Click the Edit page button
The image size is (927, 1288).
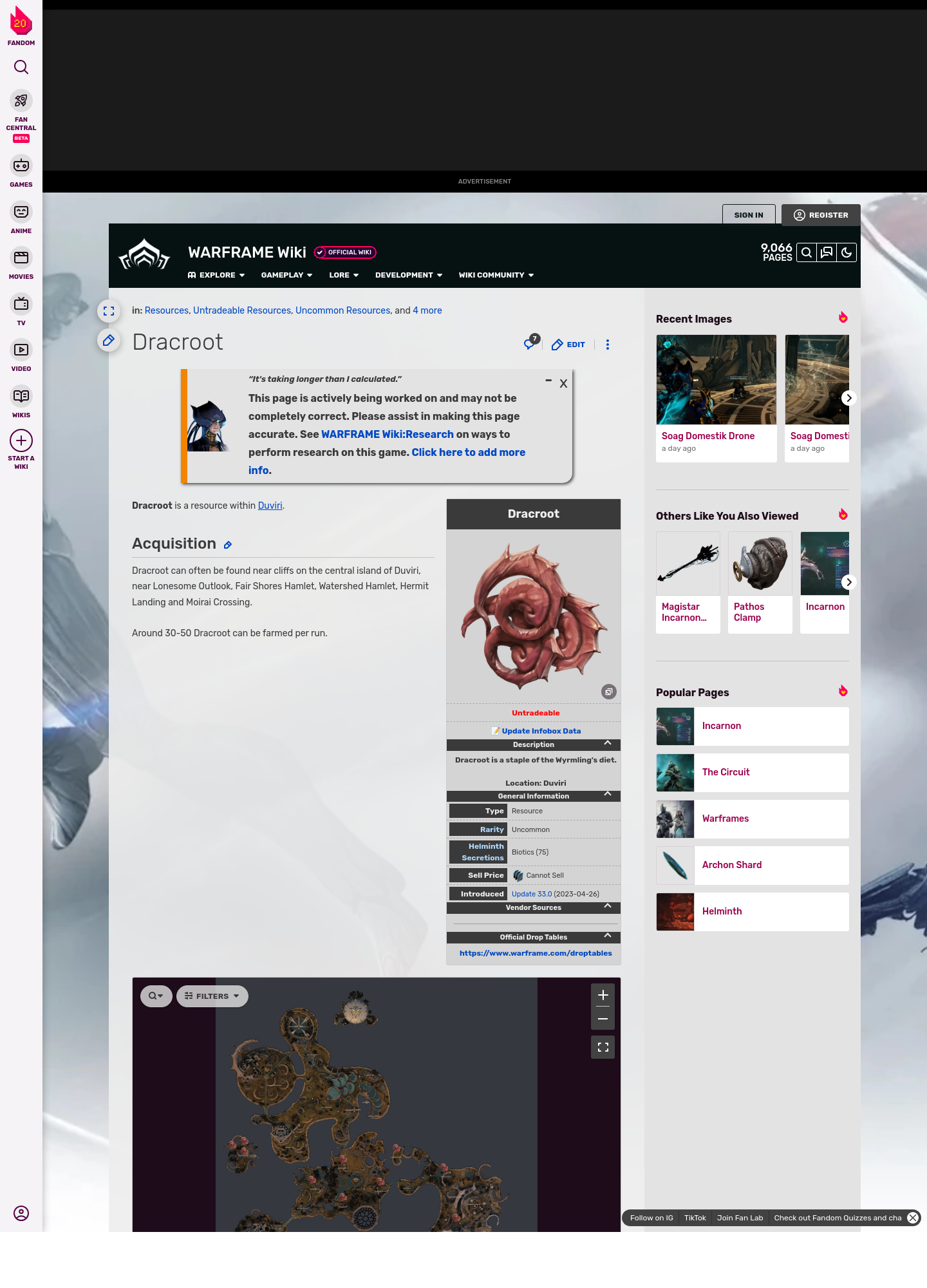click(568, 345)
